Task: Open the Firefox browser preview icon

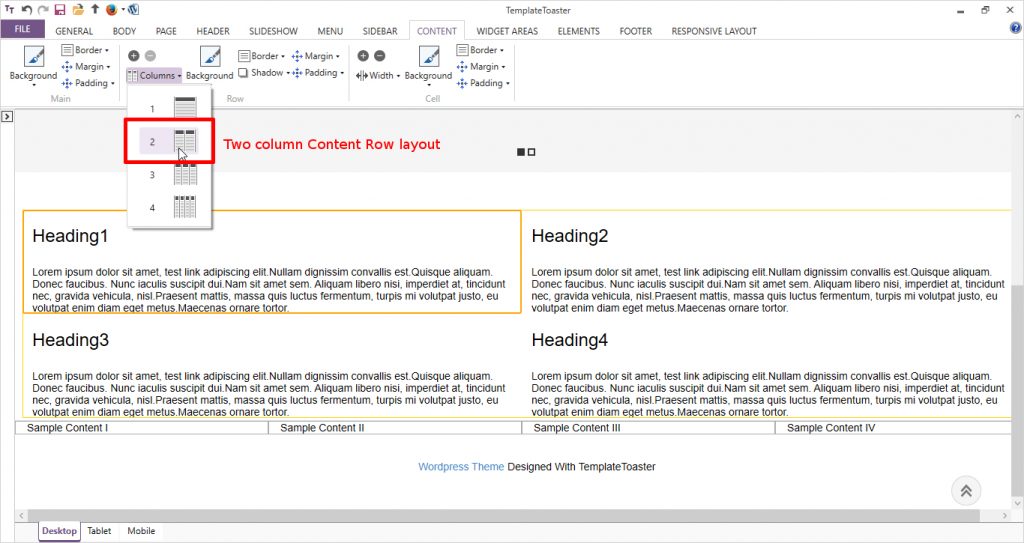Action: tap(111, 10)
